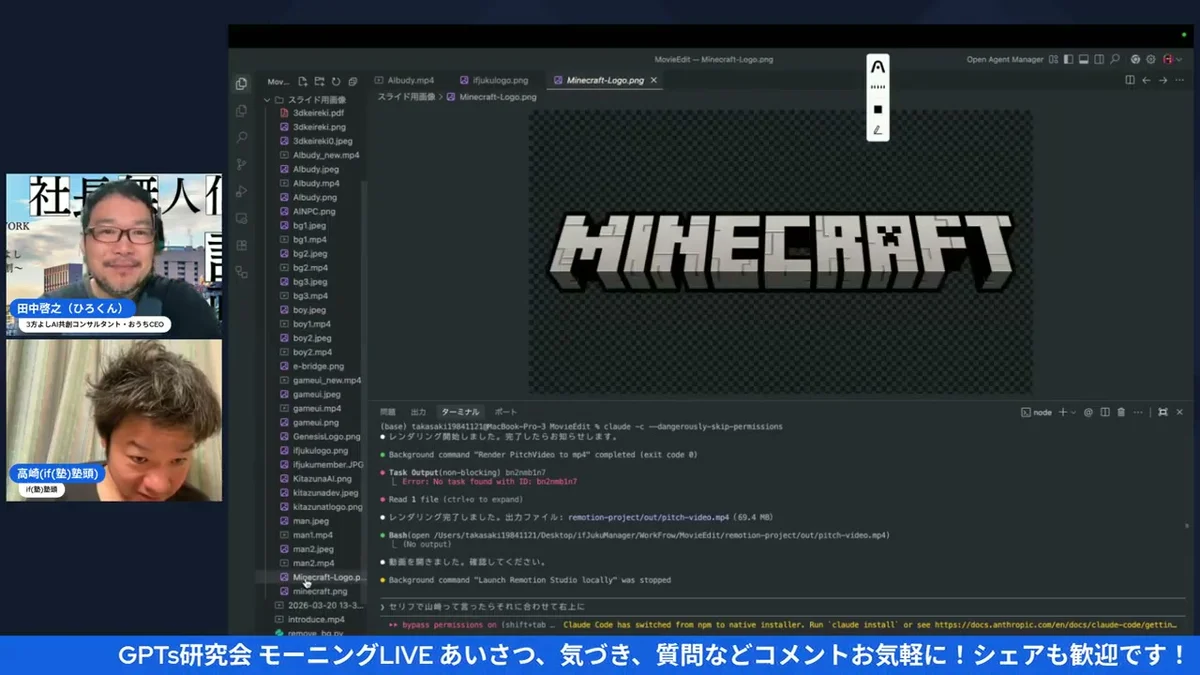Click the New File icon in Explorer
Image resolution: width=1200 pixels, height=675 pixels.
pos(302,80)
